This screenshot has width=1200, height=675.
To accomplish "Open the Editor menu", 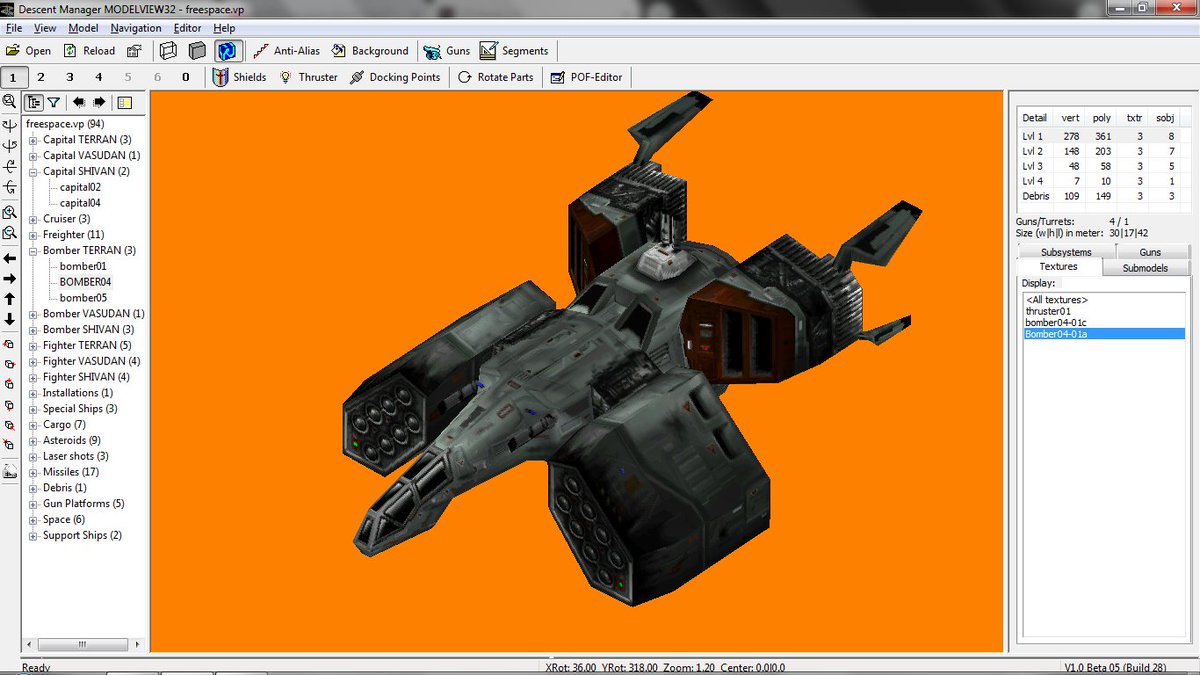I will [x=187, y=28].
